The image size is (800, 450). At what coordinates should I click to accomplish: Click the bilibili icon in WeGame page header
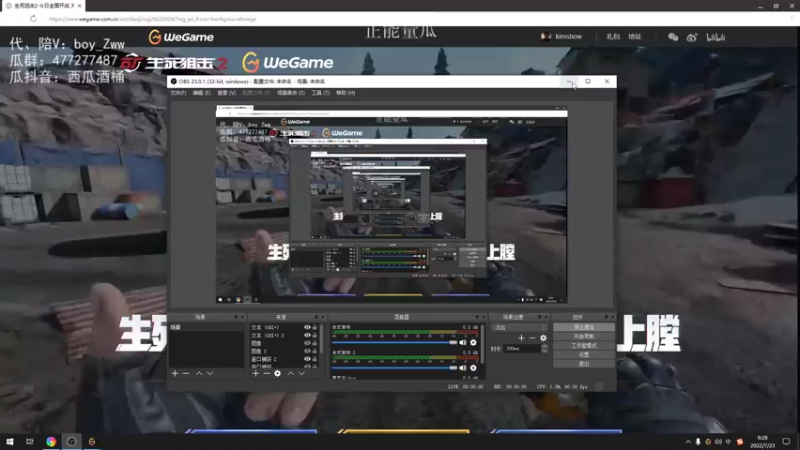tap(715, 37)
